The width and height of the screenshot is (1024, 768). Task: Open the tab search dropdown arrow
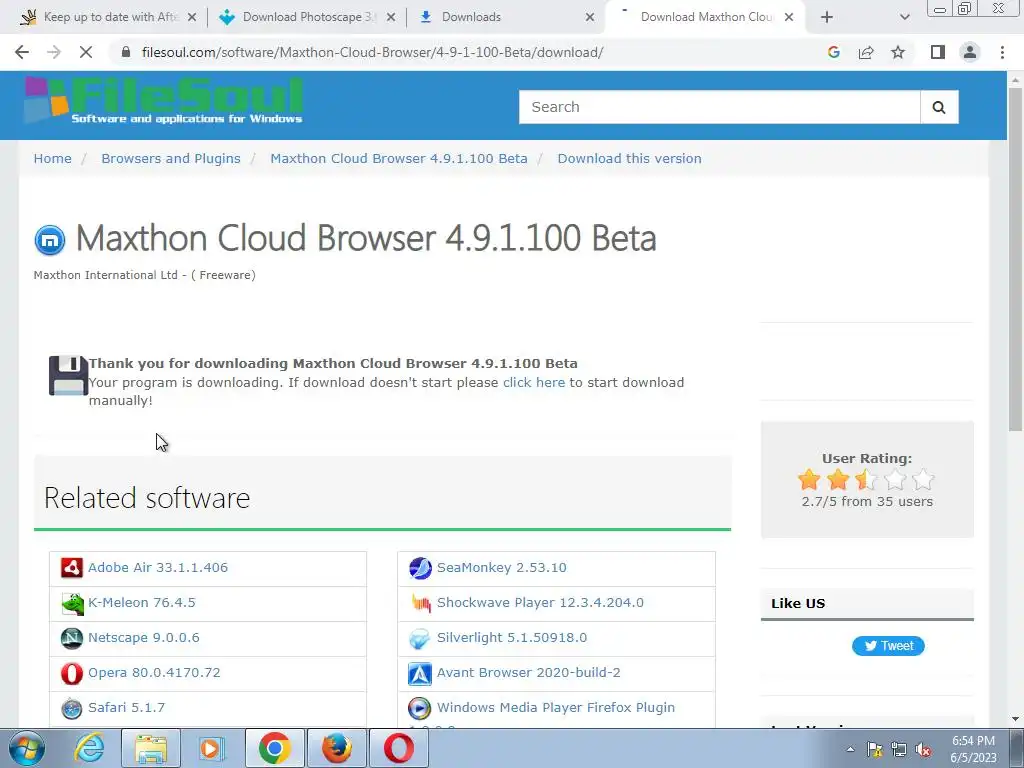(x=904, y=18)
